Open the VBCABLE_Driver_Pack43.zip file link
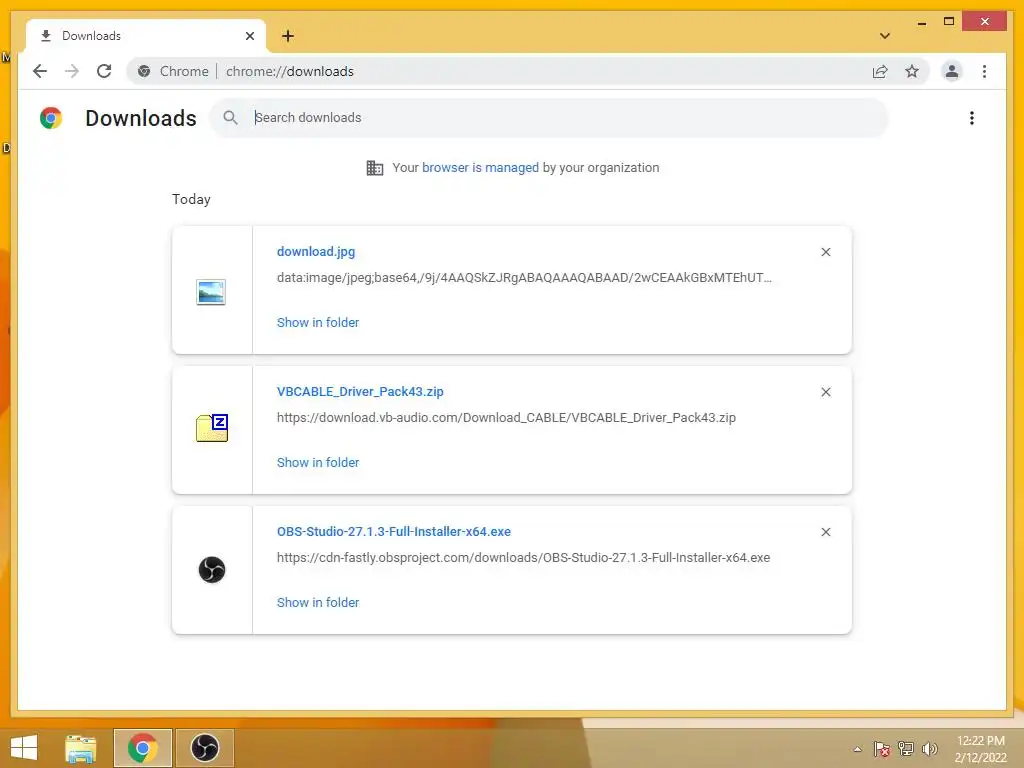The image size is (1024, 768). tap(360, 391)
